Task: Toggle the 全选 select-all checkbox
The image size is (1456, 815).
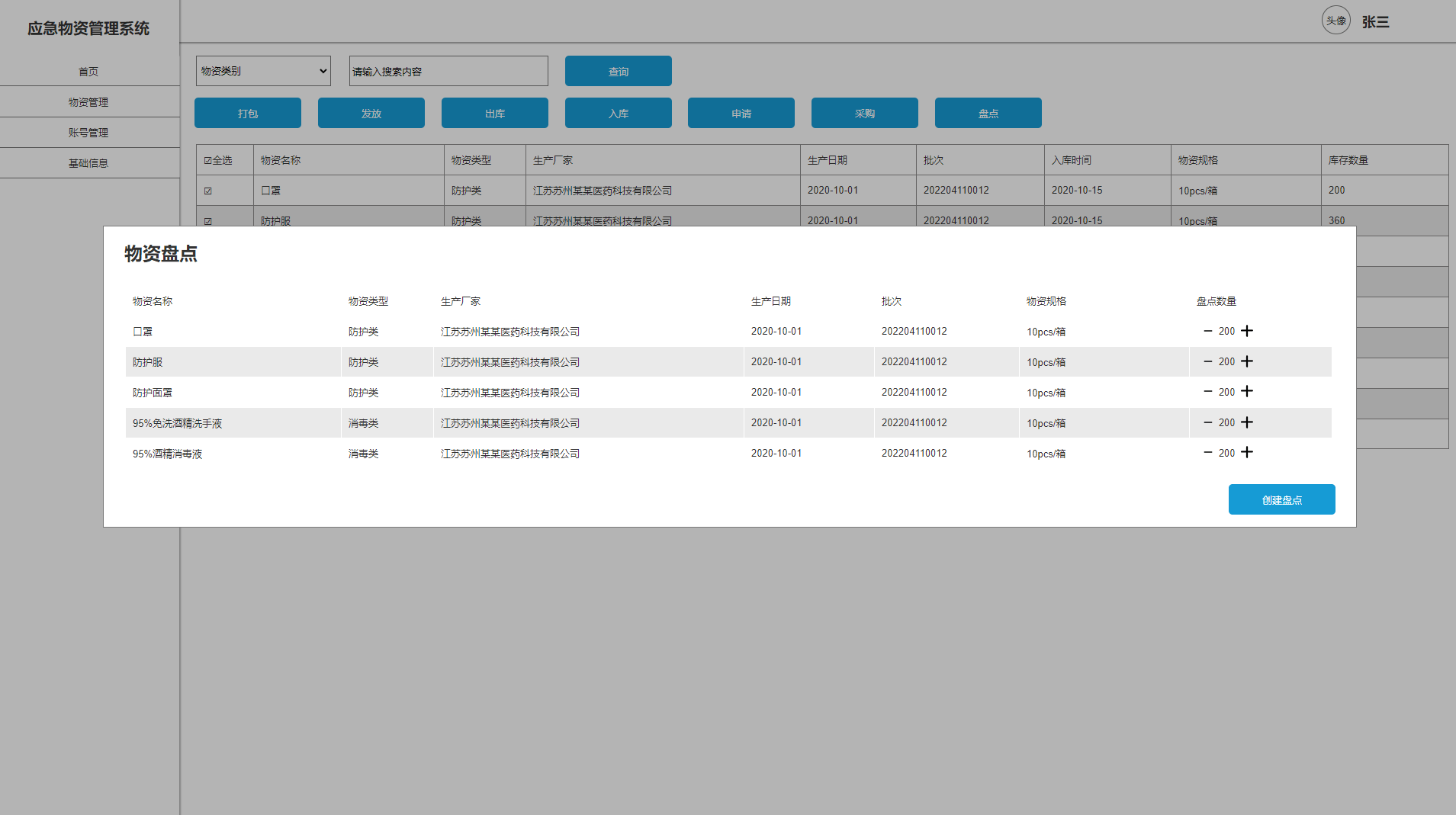Action: (x=208, y=160)
